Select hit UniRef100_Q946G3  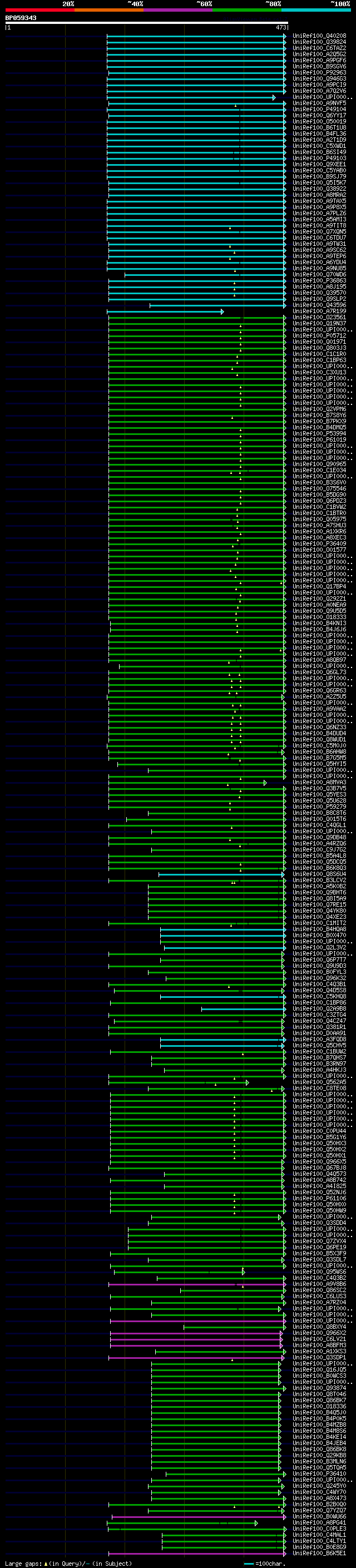pyautogui.click(x=319, y=78)
